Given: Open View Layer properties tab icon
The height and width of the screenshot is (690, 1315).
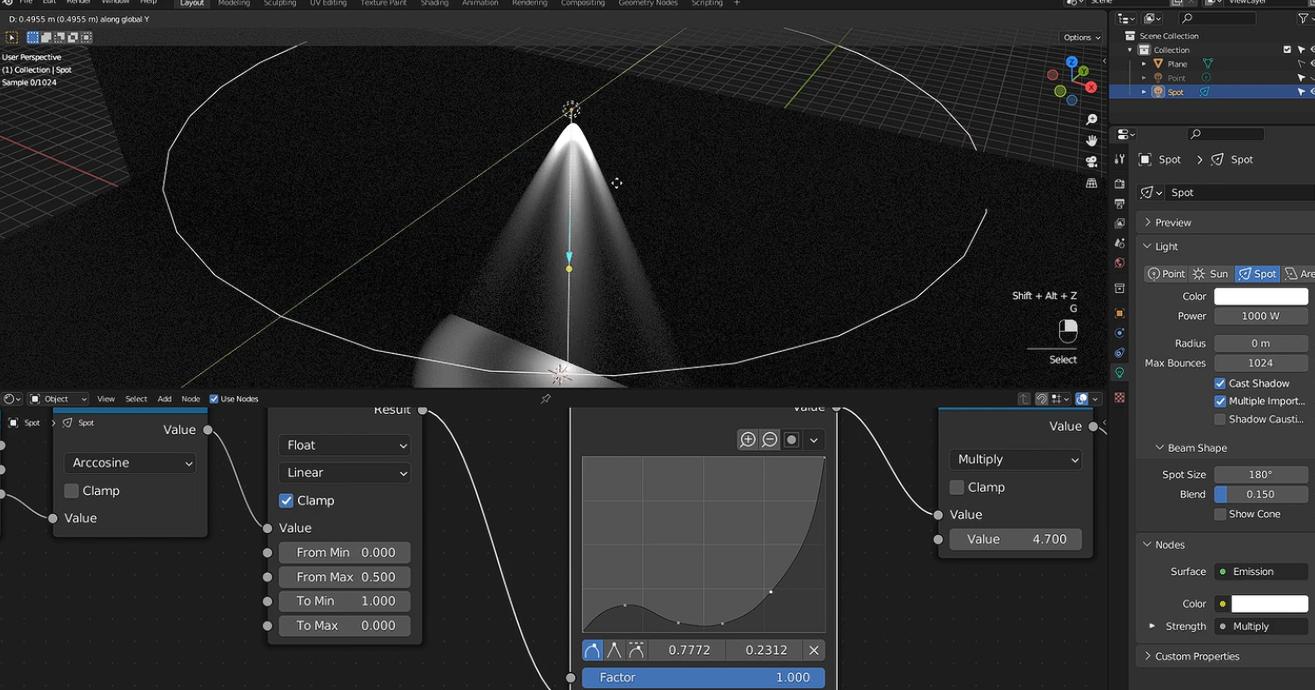Looking at the screenshot, I should (1119, 223).
